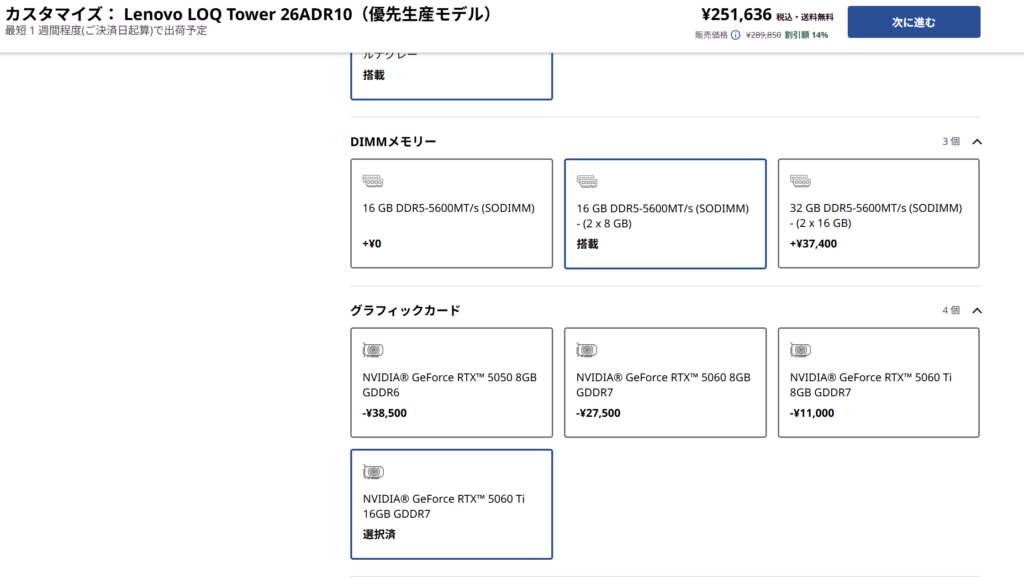Click the ¥251,636 total price
Image resolution: width=1024 pixels, height=578 pixels.
pyautogui.click(x=736, y=15)
